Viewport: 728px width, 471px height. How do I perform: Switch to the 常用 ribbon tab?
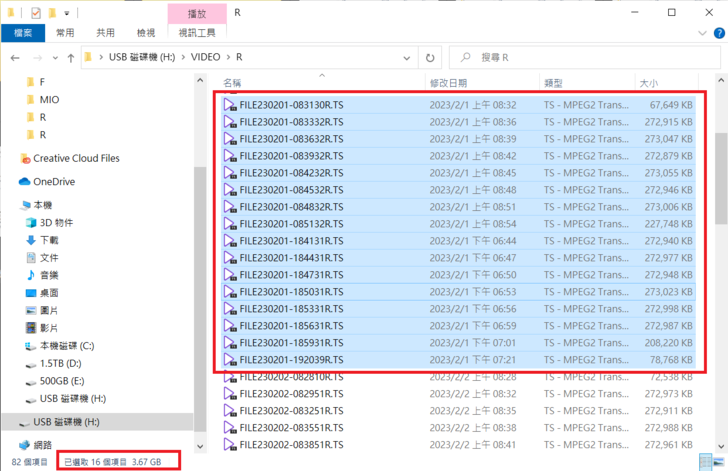(x=65, y=33)
